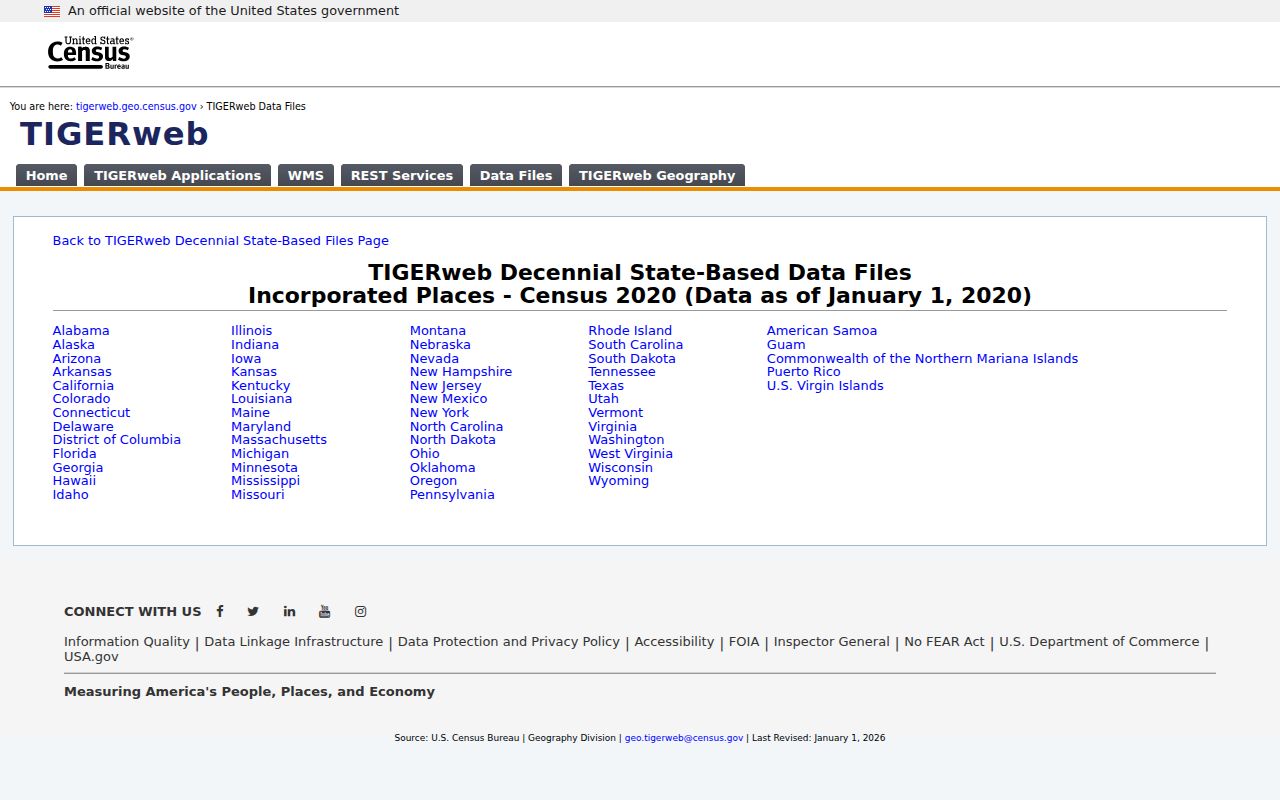Open the Alabama data file link
The width and height of the screenshot is (1280, 800).
pyautogui.click(x=81, y=331)
